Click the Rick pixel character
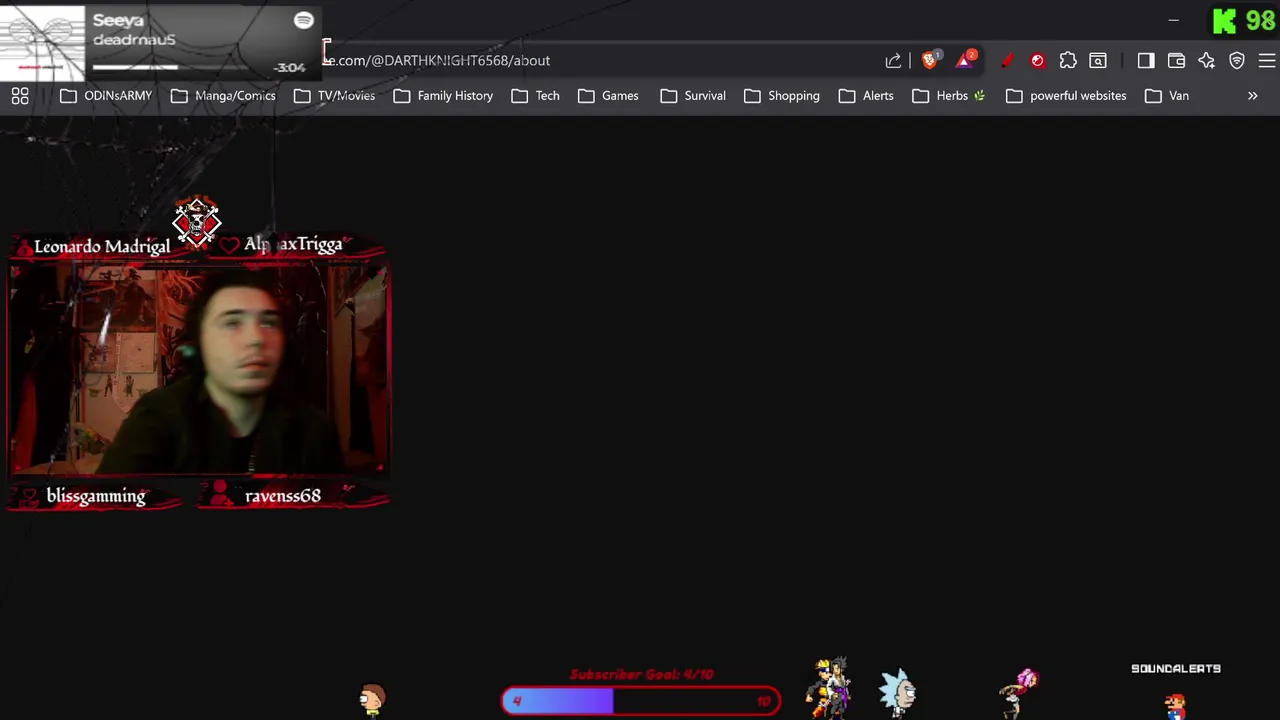This screenshot has width=1280, height=720. (x=897, y=693)
